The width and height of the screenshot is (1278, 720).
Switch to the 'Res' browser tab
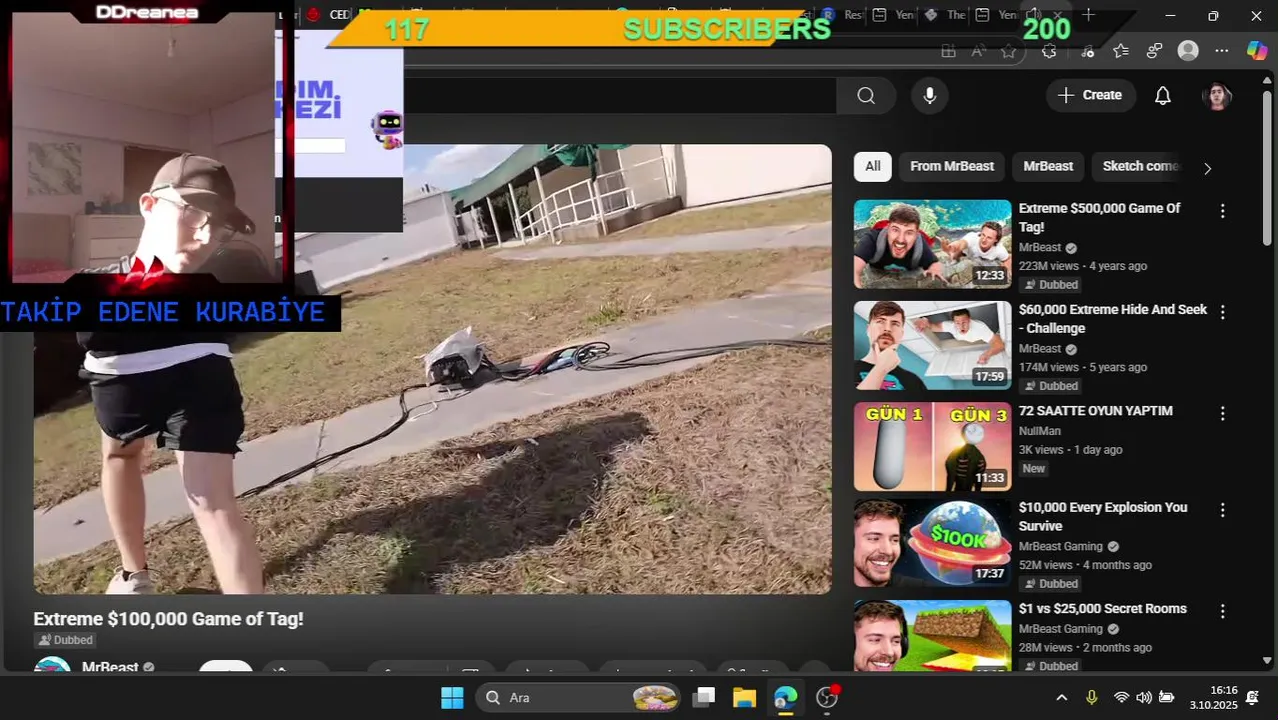[x=842, y=15]
